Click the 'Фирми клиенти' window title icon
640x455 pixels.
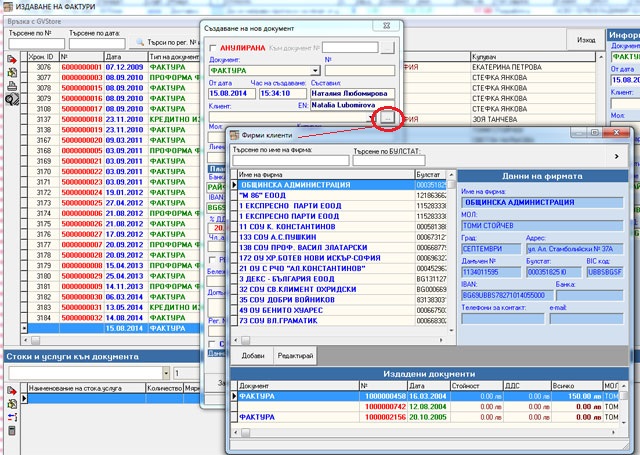click(x=234, y=135)
